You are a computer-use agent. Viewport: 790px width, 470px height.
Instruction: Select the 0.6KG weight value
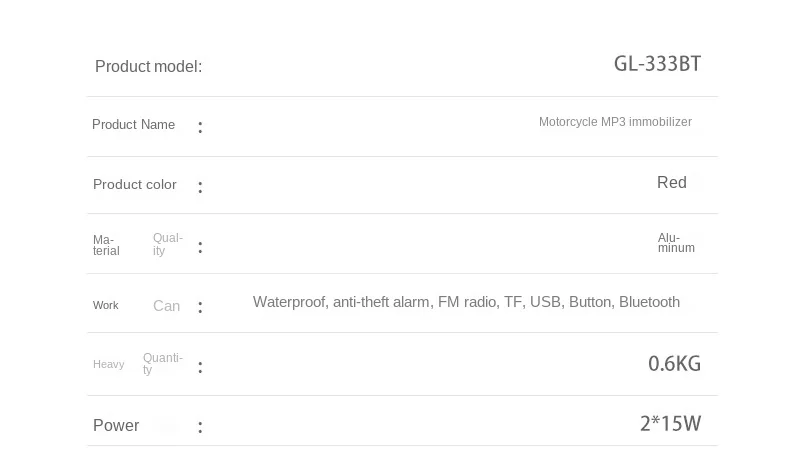674,364
